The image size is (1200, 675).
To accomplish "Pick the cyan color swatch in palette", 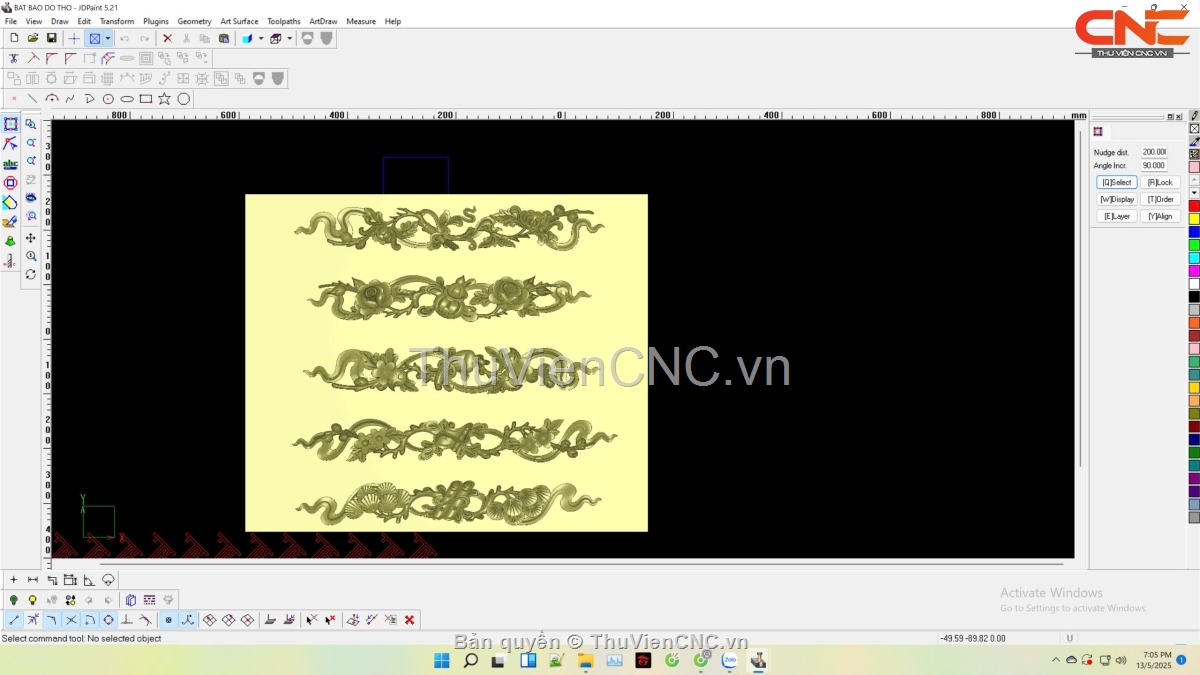I will (x=1194, y=258).
